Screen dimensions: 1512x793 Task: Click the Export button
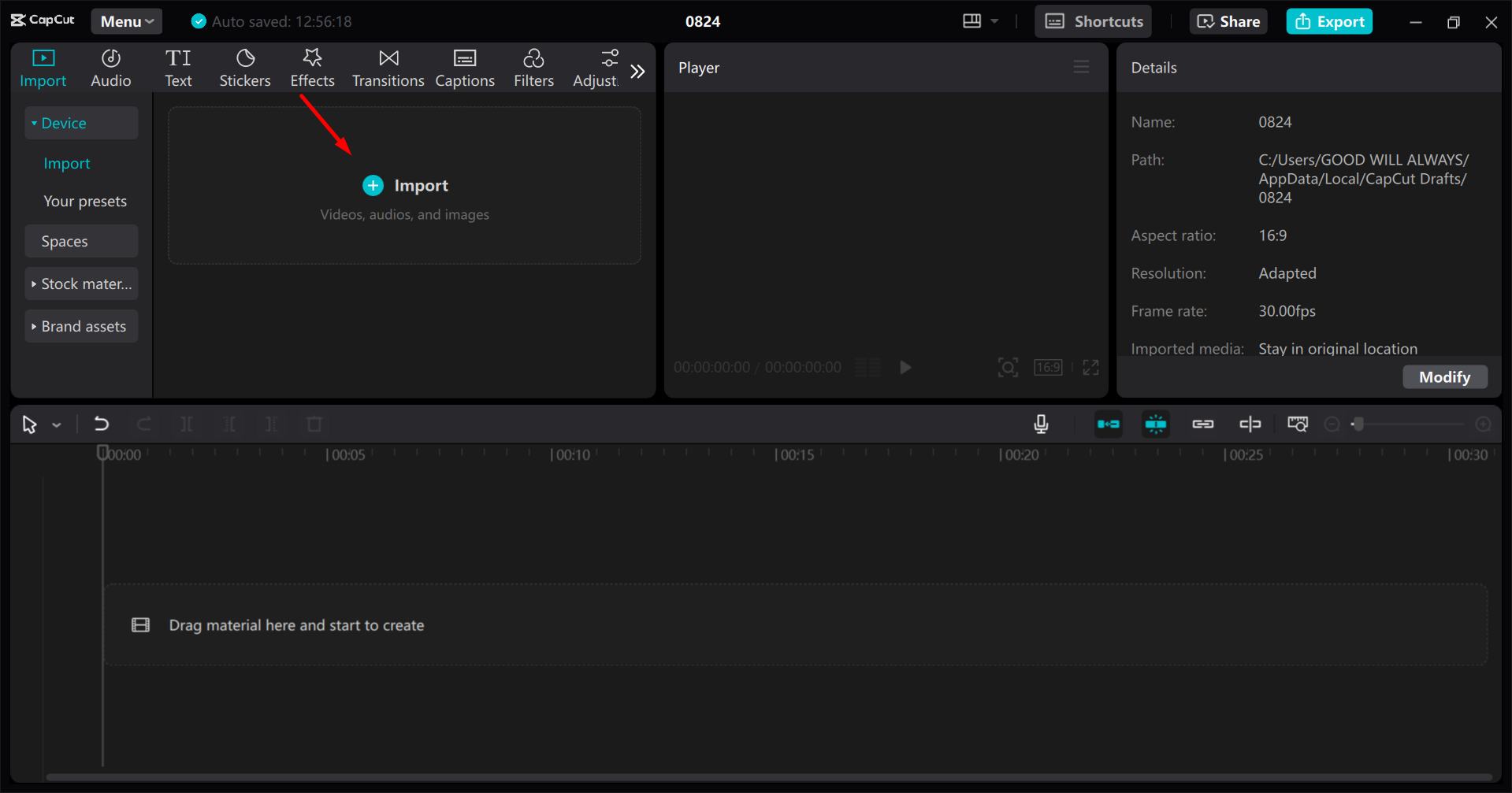point(1329,21)
